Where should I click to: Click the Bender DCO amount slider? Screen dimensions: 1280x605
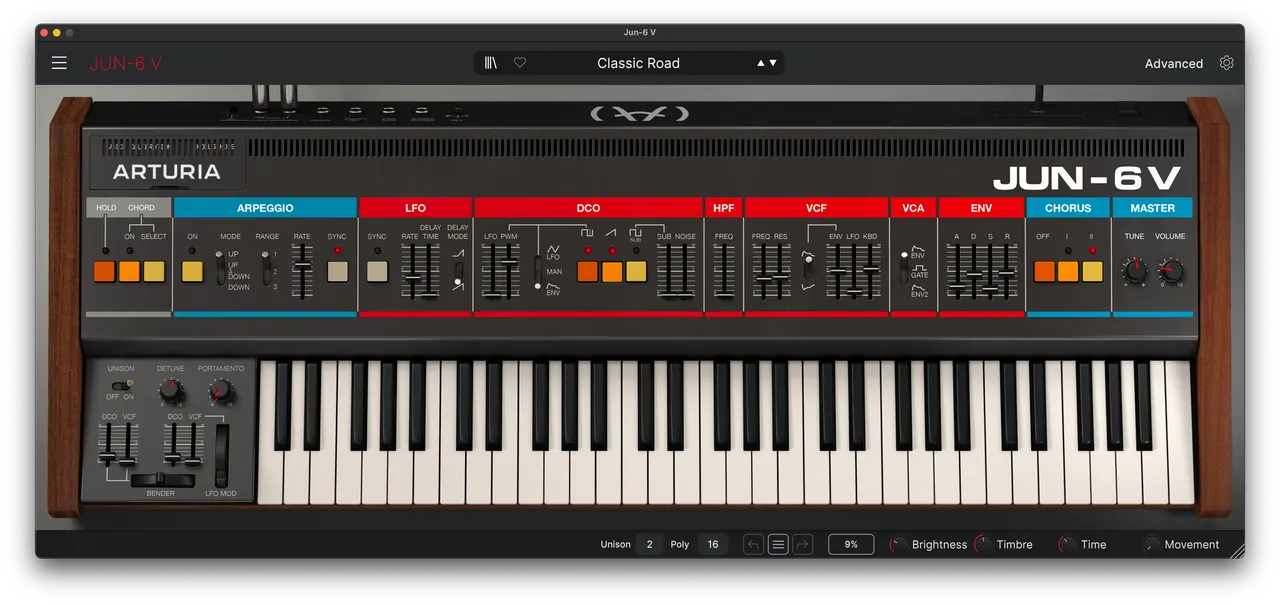pyautogui.click(x=108, y=444)
